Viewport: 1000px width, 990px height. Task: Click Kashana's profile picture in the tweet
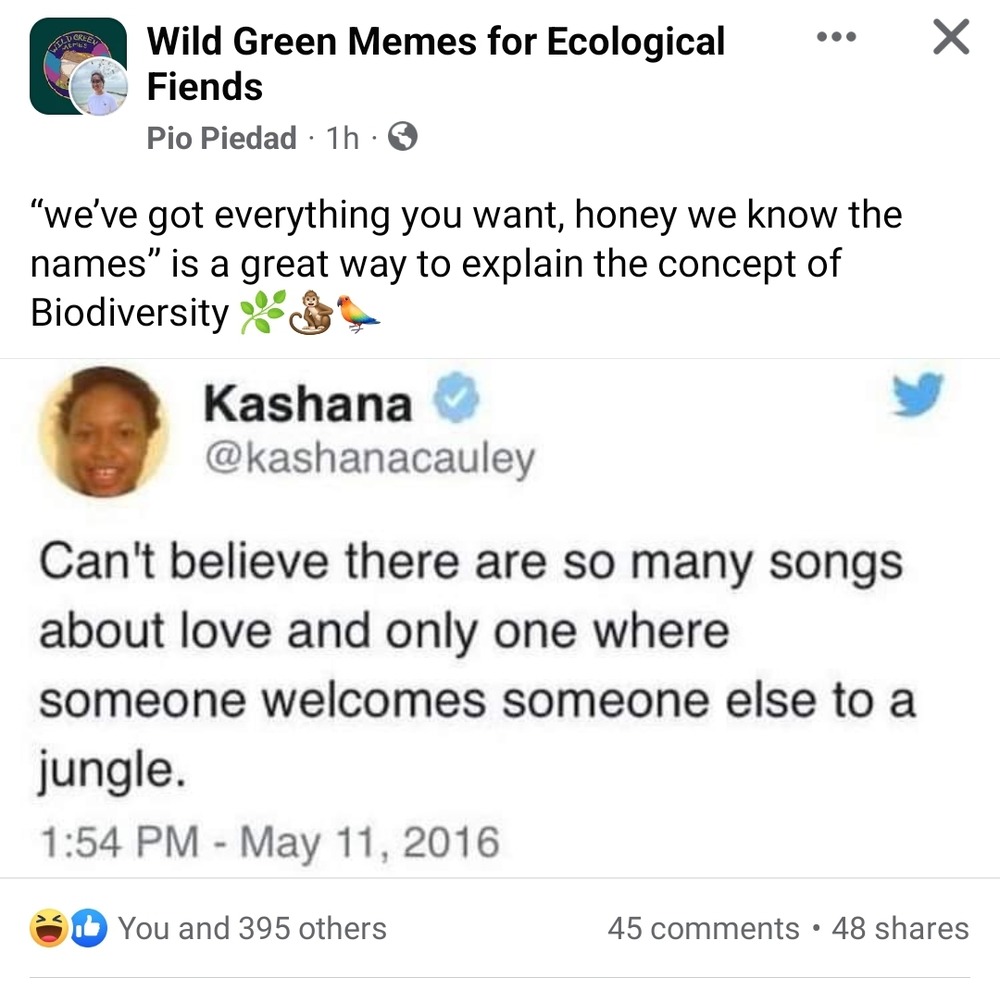click(x=103, y=431)
